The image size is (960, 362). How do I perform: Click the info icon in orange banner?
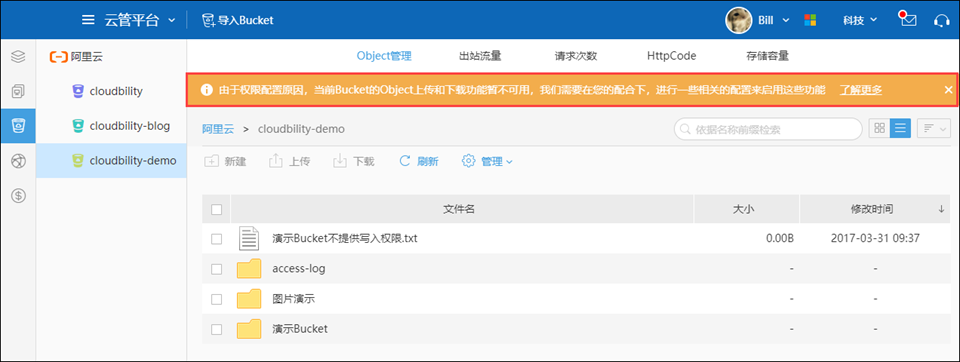(207, 90)
